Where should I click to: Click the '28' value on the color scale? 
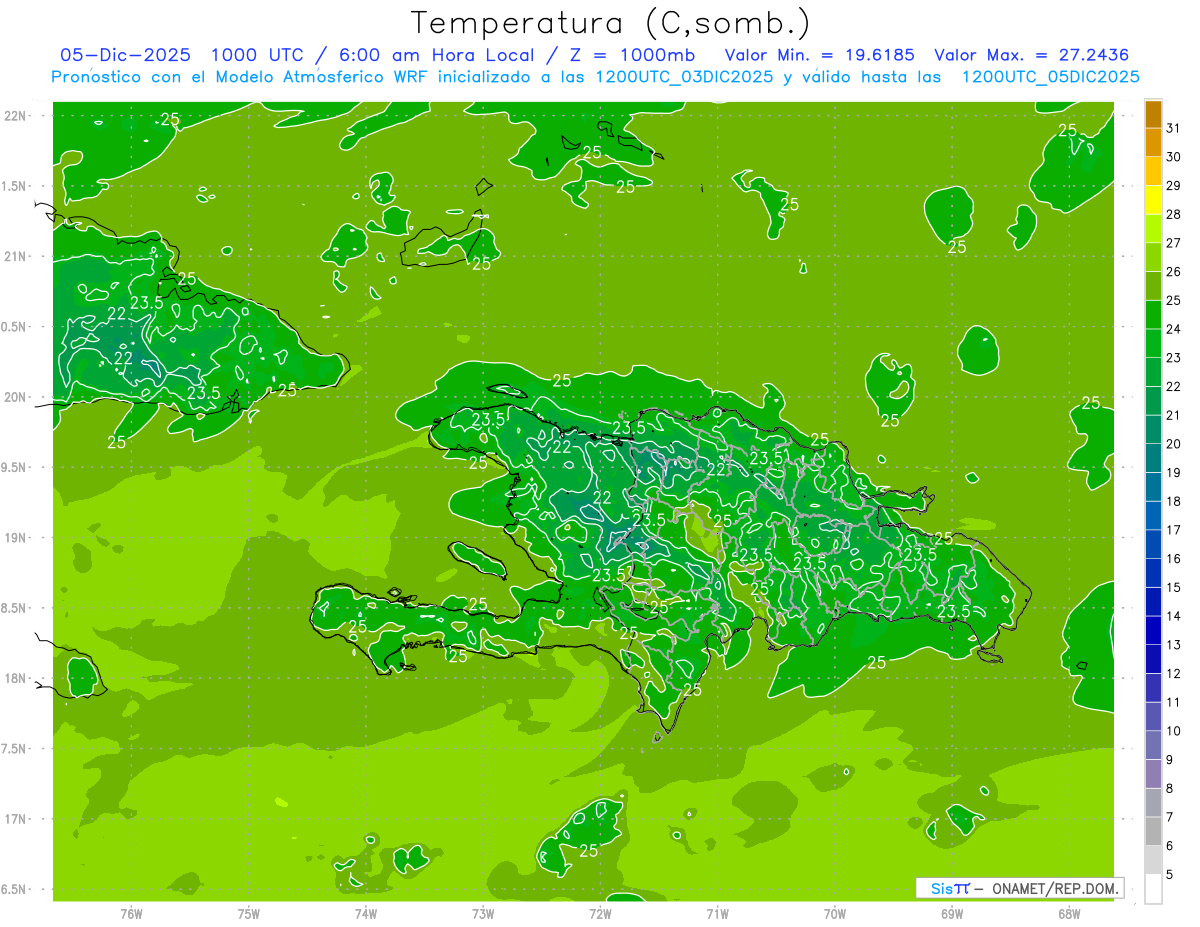coord(1173,215)
